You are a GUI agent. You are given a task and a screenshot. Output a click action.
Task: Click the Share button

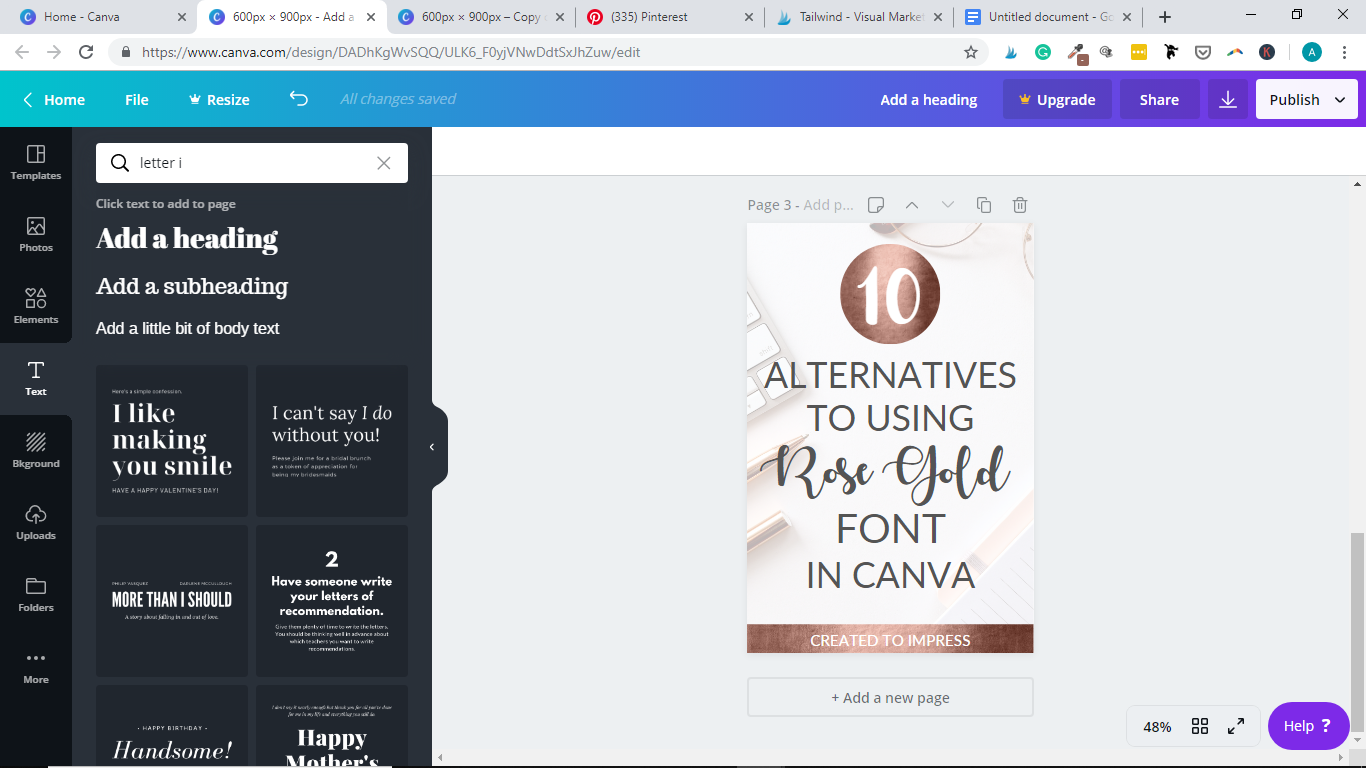pos(1159,99)
